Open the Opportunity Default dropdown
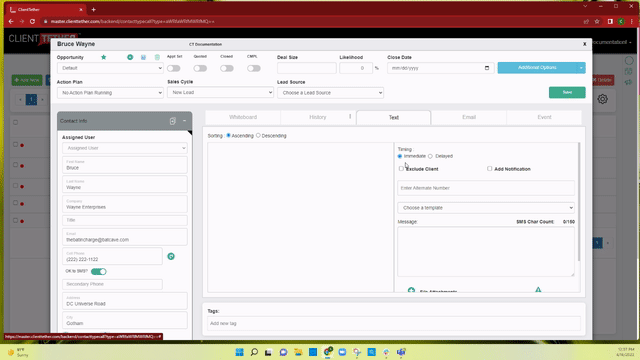The width and height of the screenshot is (640, 360). 110,68
